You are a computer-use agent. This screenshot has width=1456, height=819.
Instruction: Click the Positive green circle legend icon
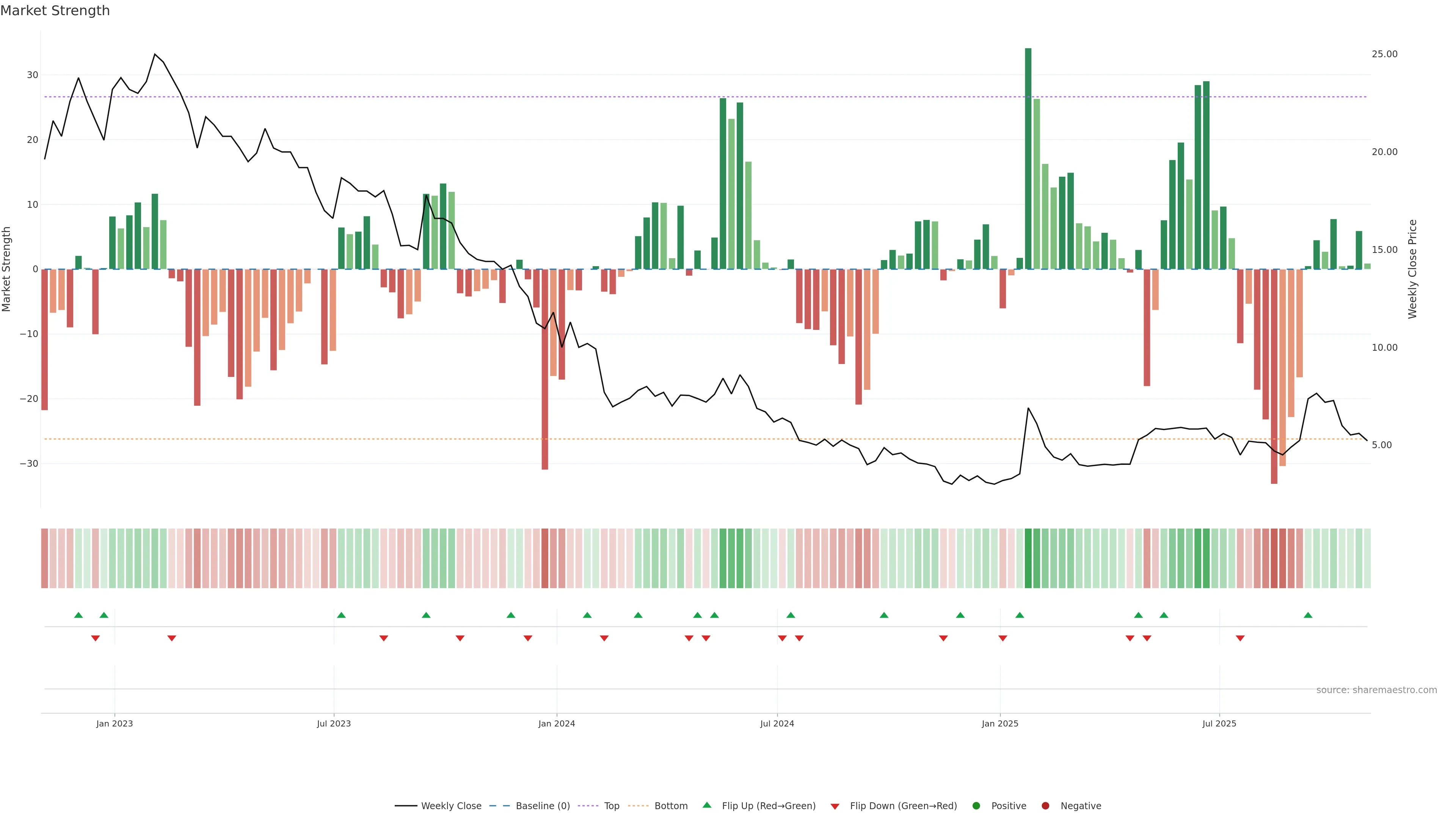point(976,806)
